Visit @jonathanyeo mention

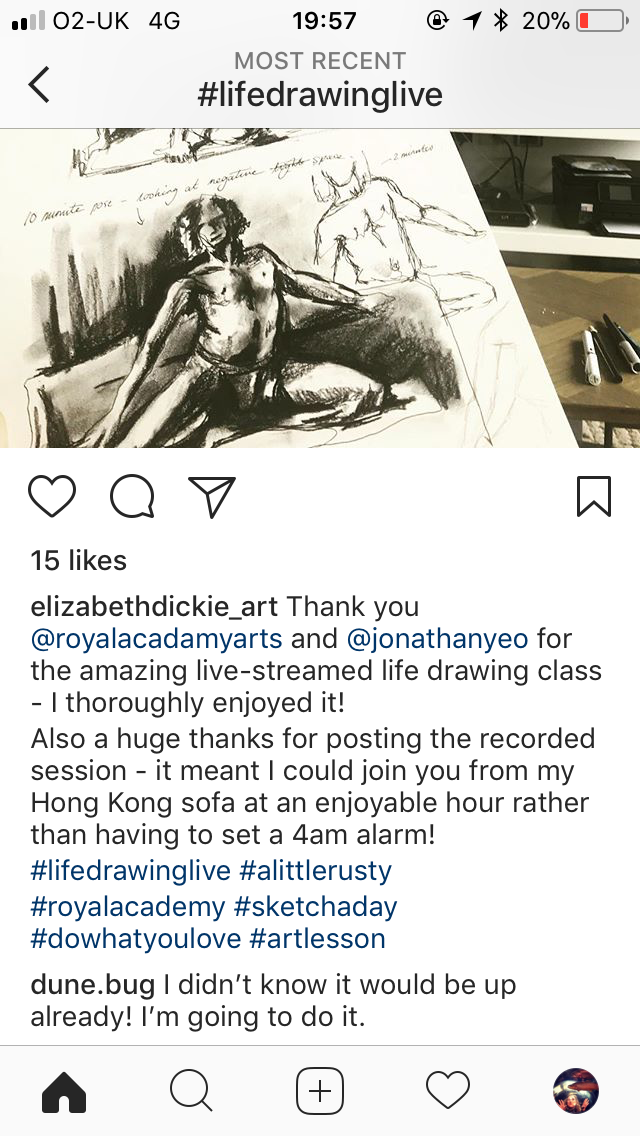tap(438, 639)
